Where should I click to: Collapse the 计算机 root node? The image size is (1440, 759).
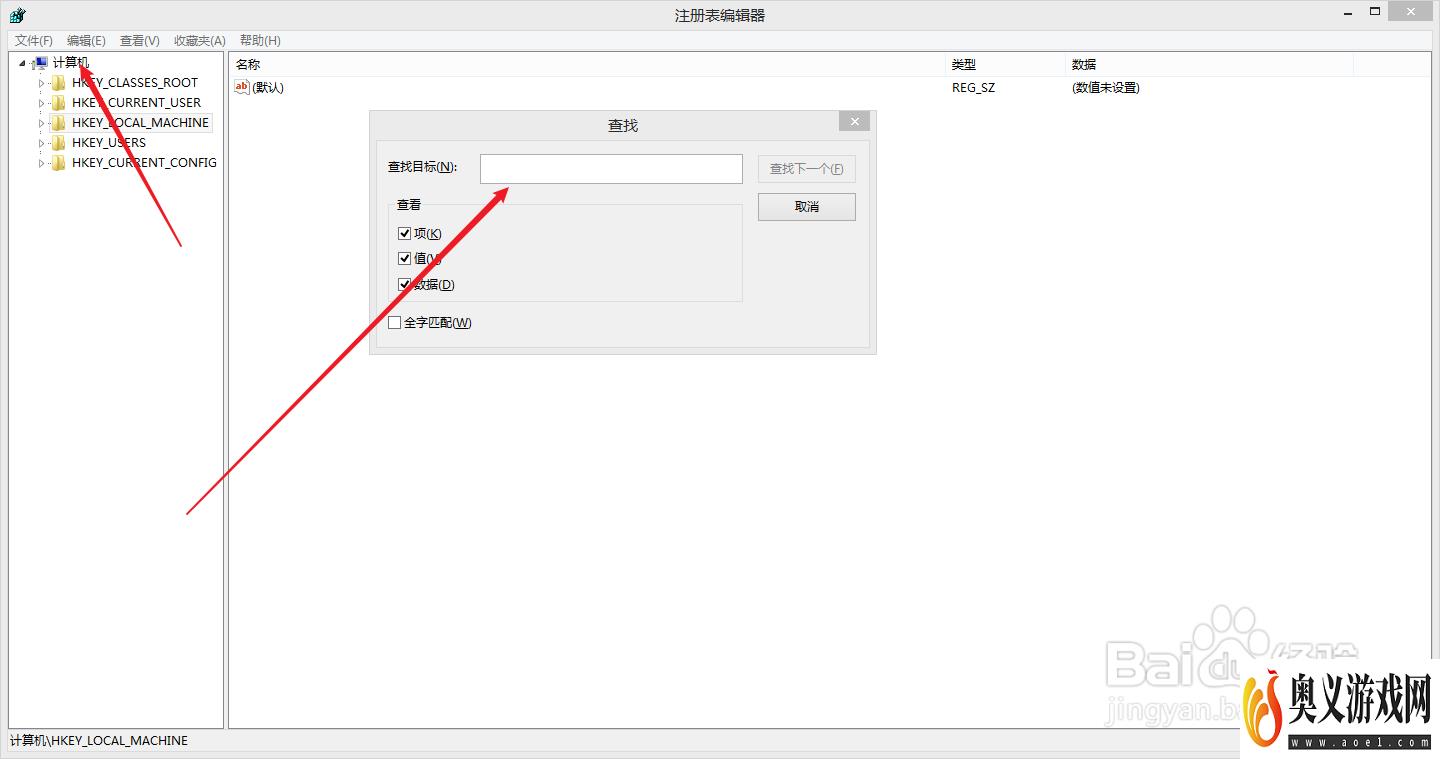(x=22, y=63)
